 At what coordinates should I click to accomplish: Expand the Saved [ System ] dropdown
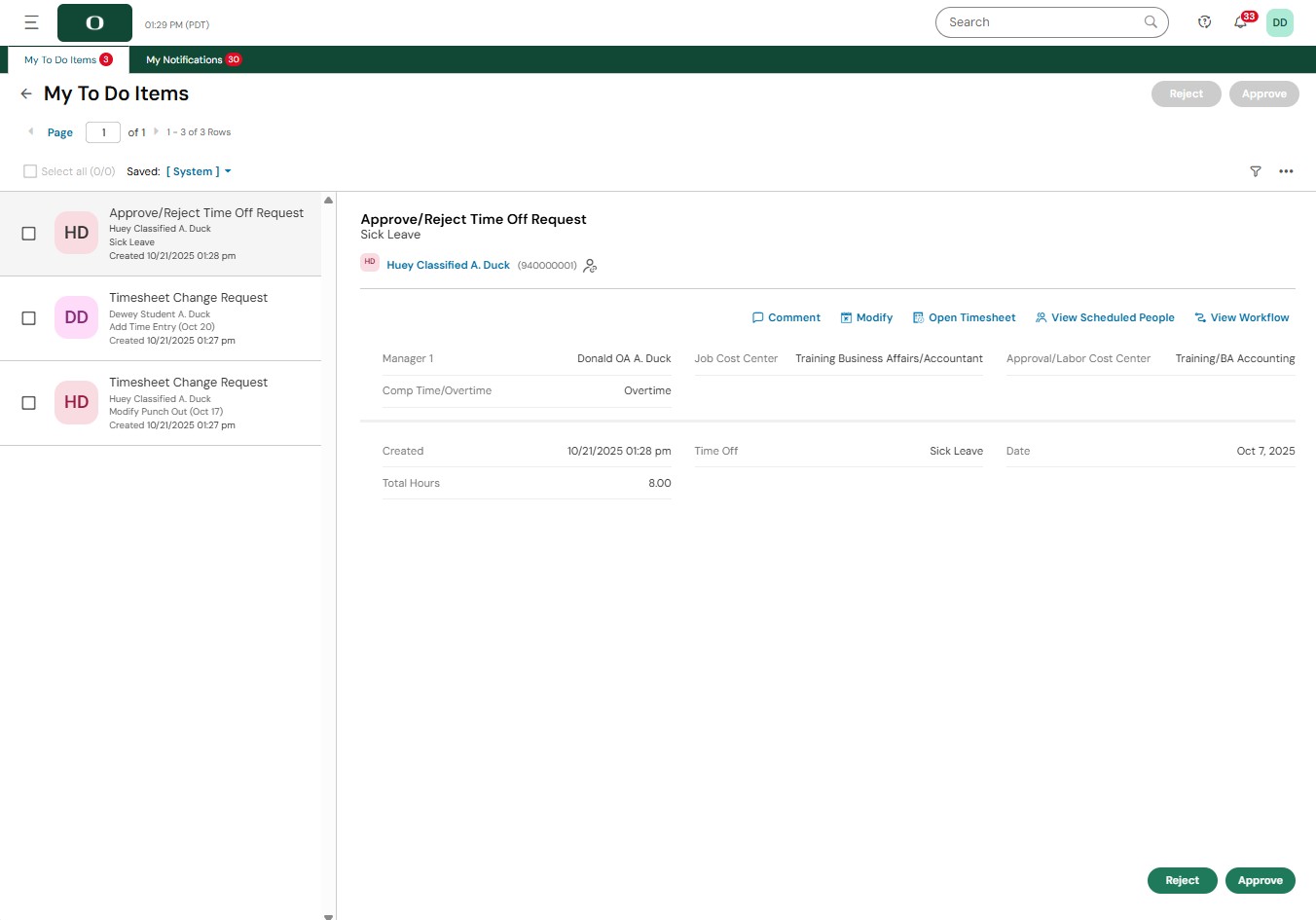click(199, 171)
